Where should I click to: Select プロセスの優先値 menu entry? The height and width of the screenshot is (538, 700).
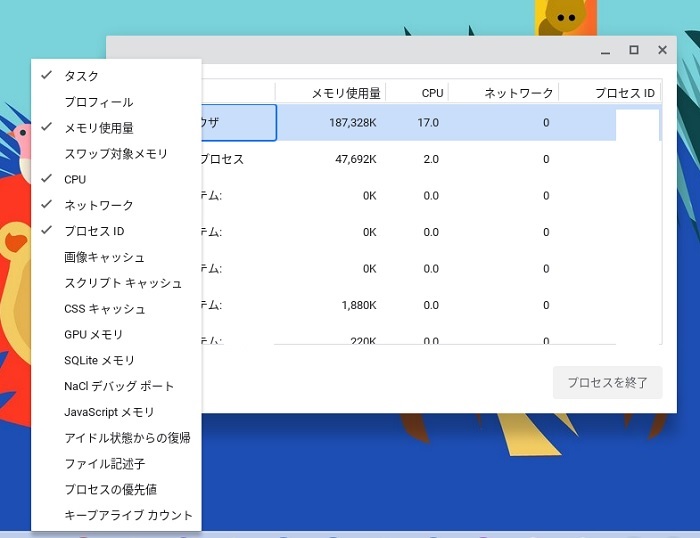[111, 489]
